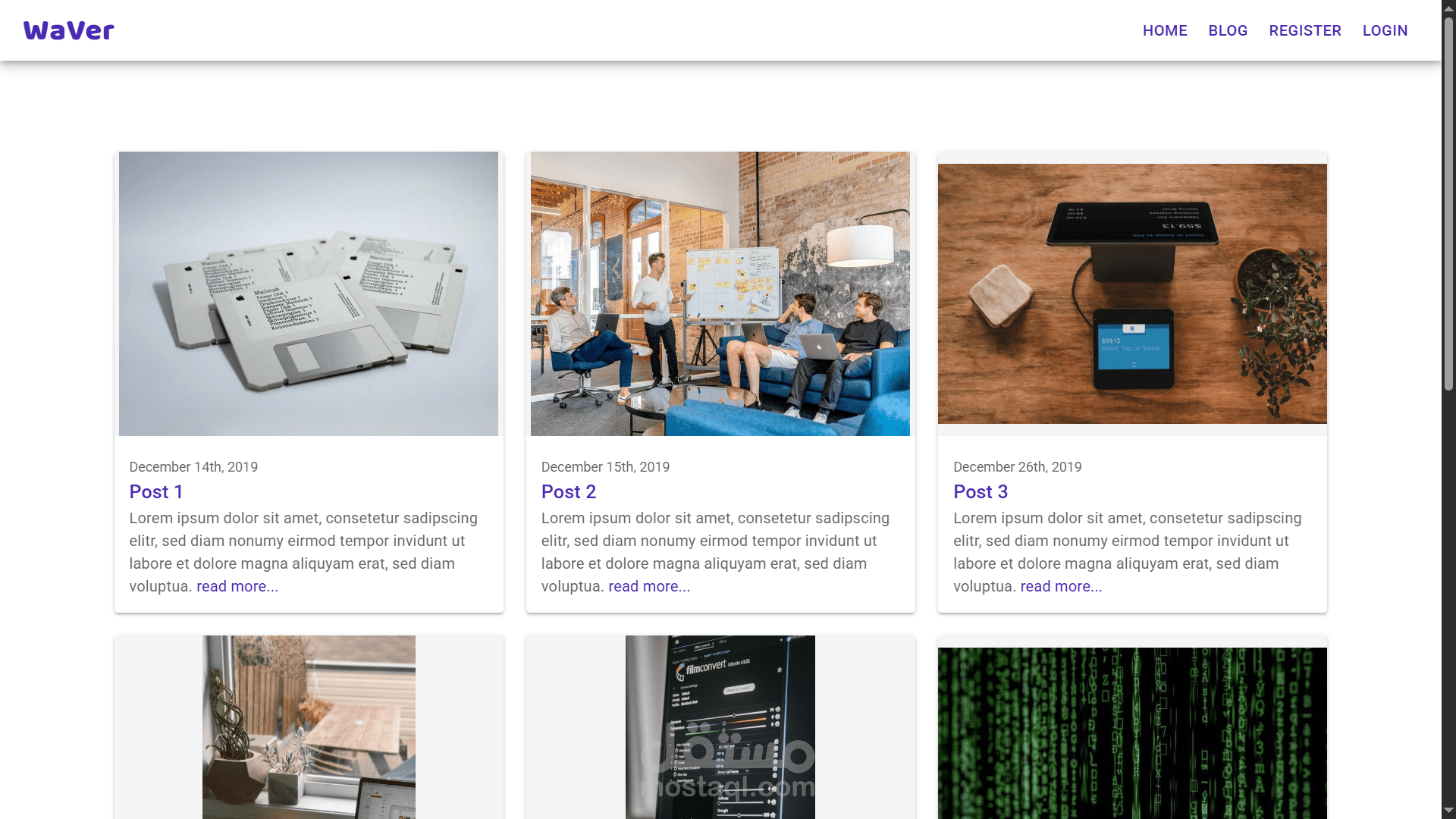Open the REGISTER page
This screenshot has width=1456, height=819.
coord(1305,30)
